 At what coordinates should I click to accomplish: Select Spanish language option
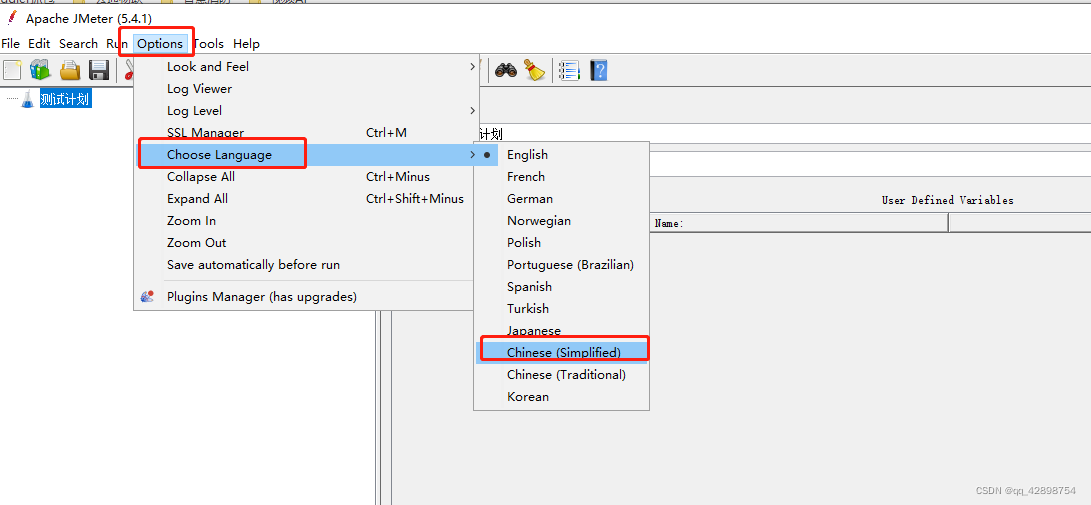562,287
